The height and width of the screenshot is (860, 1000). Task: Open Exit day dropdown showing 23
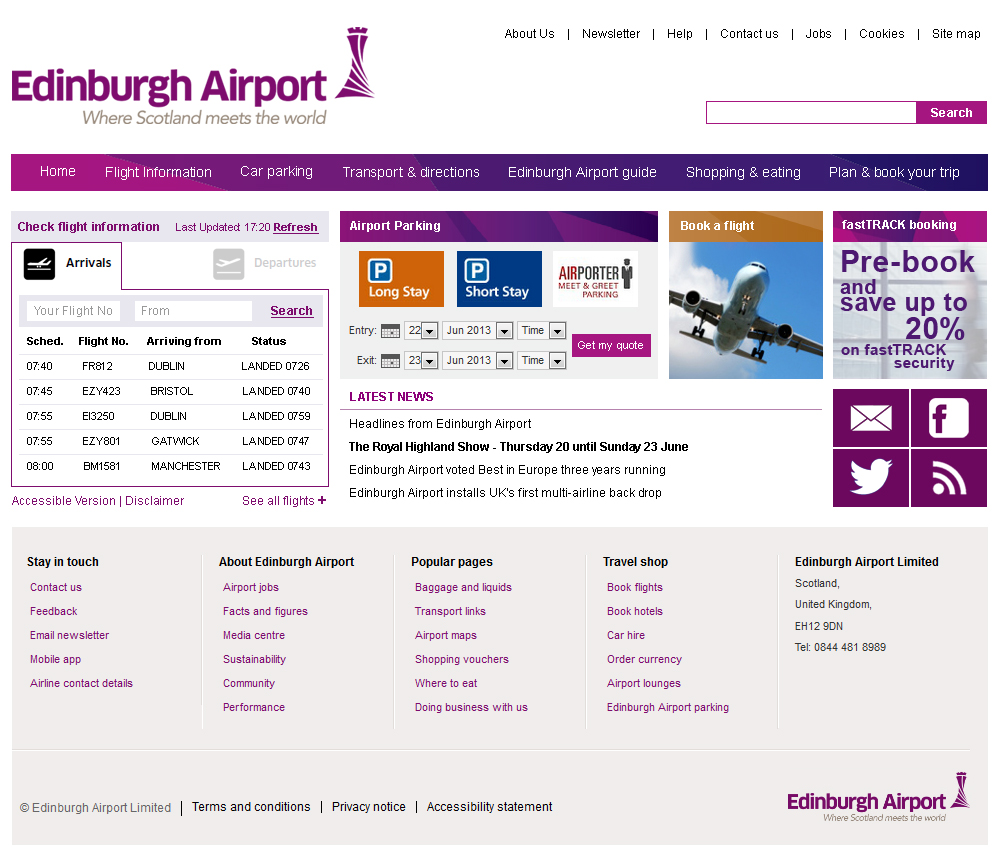421,360
